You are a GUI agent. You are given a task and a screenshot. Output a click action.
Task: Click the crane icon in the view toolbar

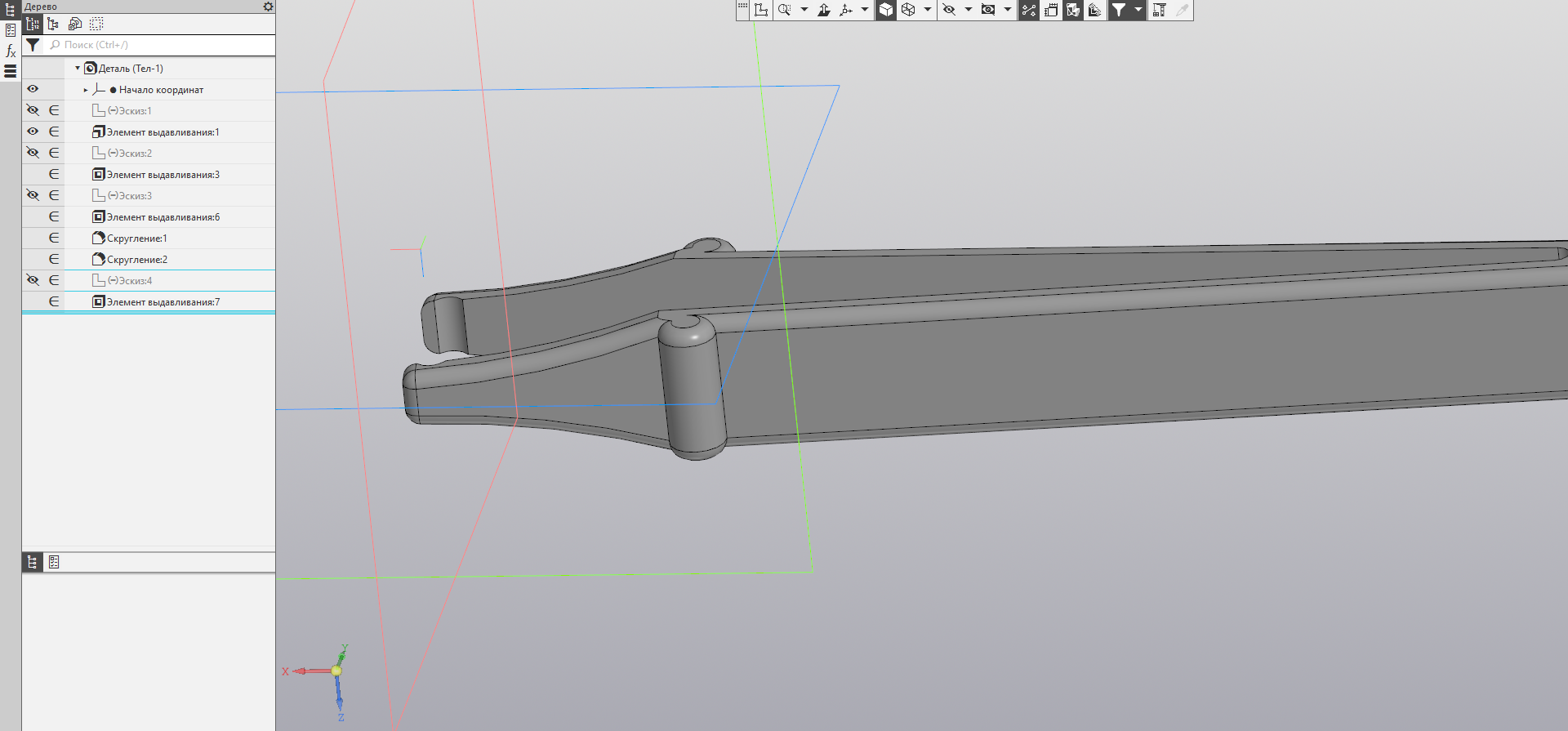tap(1159, 10)
